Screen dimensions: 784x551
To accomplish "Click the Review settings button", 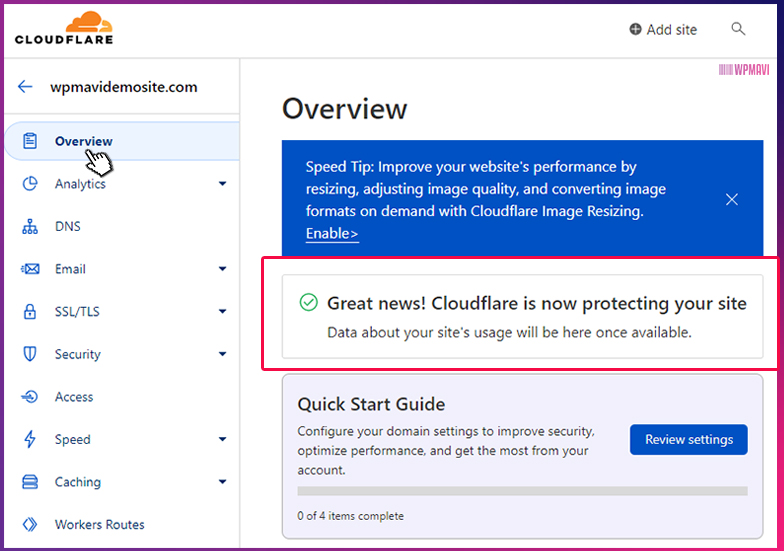I will pos(688,440).
